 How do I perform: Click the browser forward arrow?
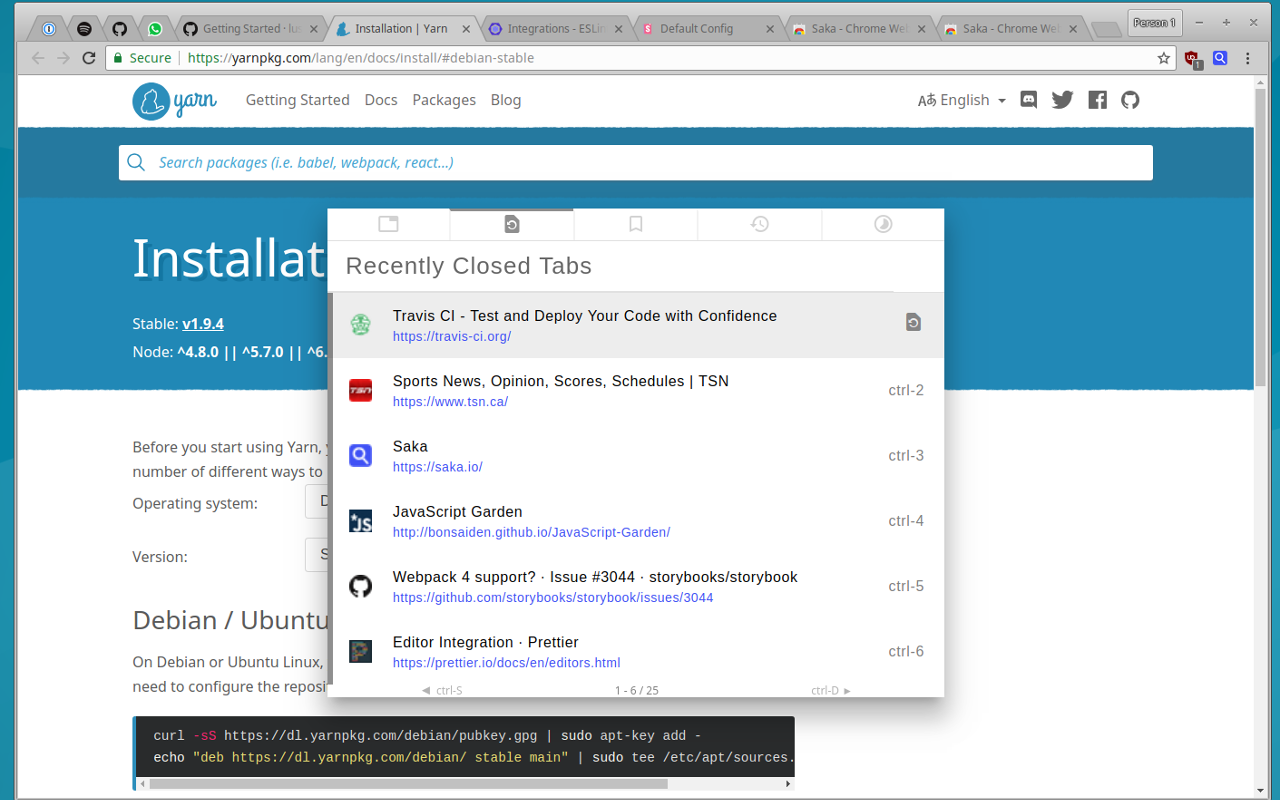coord(63,58)
